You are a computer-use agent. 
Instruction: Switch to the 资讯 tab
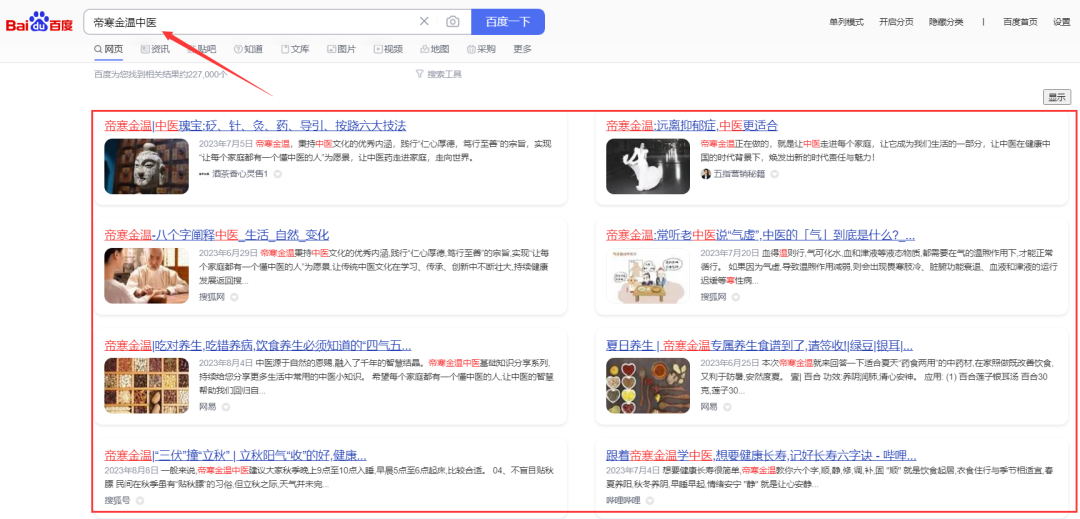click(155, 49)
